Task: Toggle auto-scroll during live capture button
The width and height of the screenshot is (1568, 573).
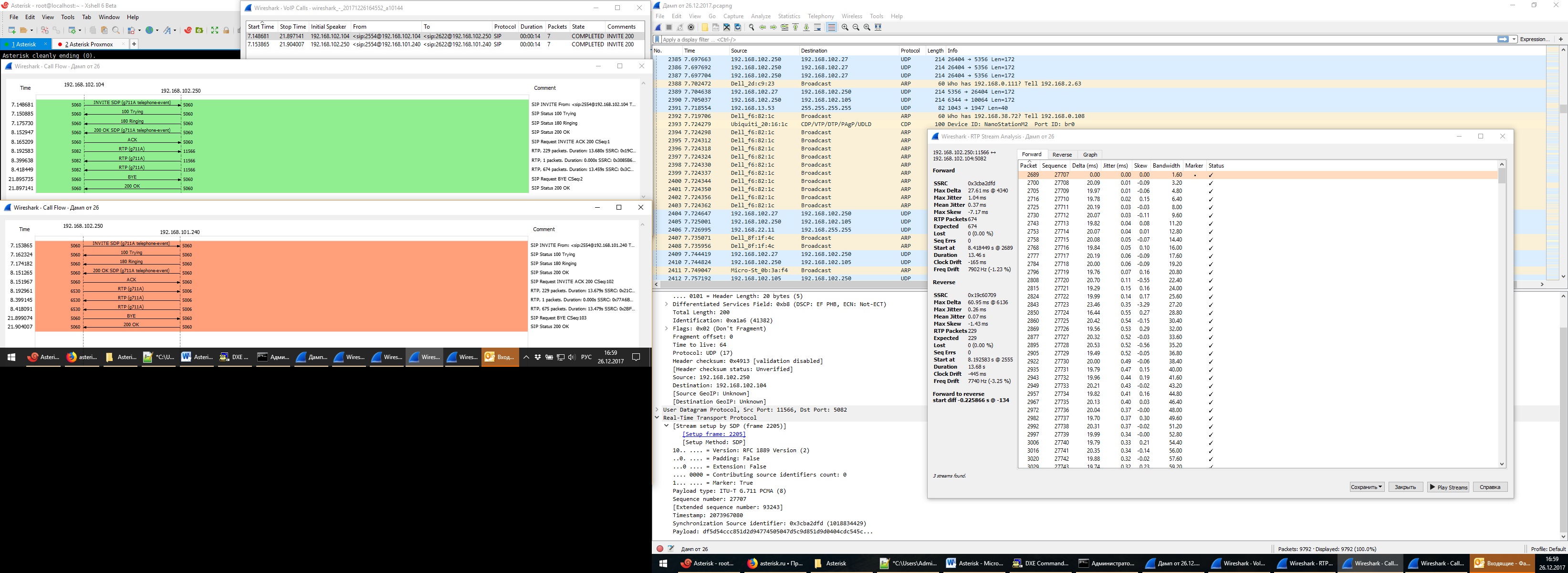Action: 817,27
